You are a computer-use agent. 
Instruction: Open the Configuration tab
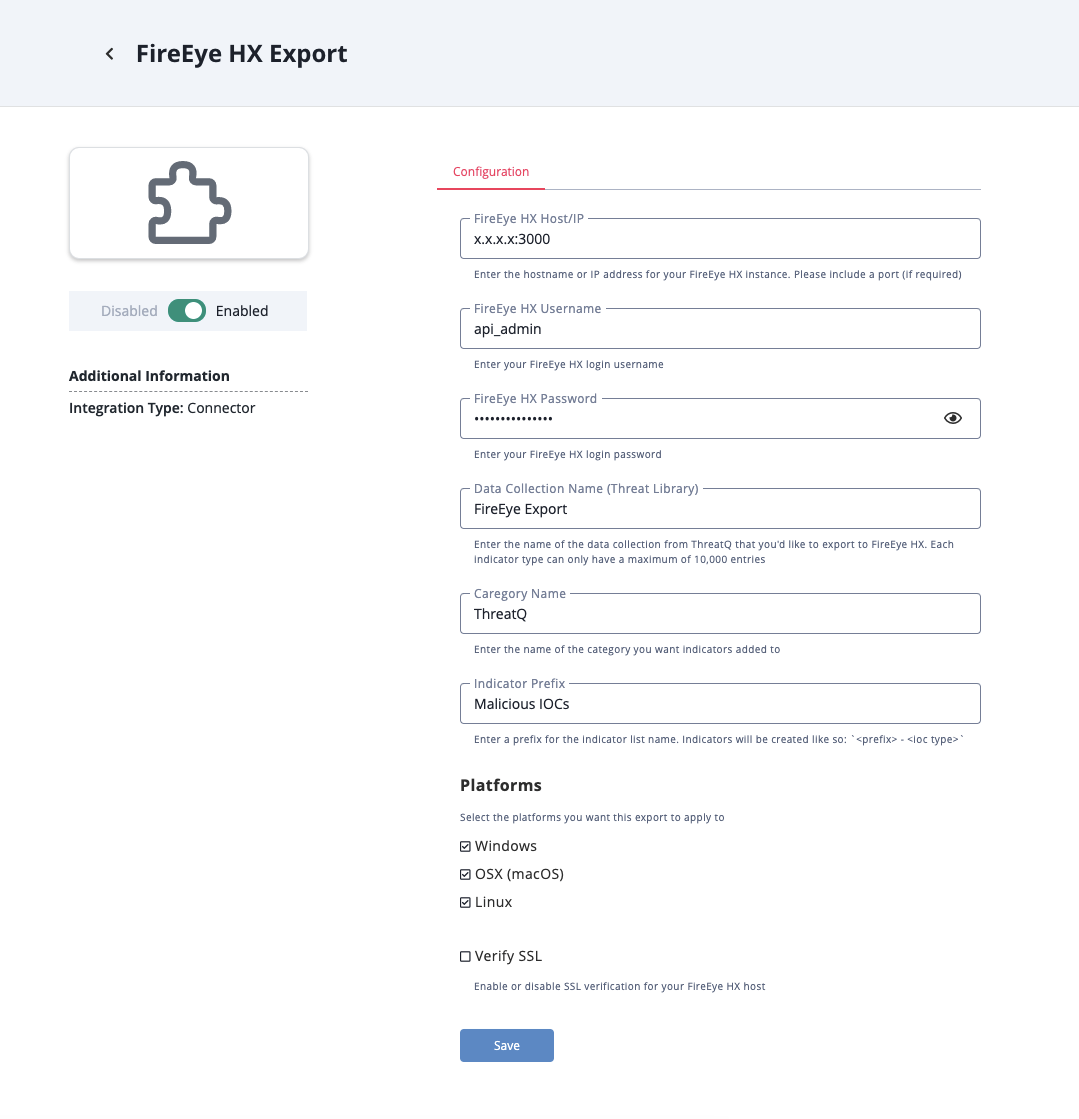click(x=491, y=172)
